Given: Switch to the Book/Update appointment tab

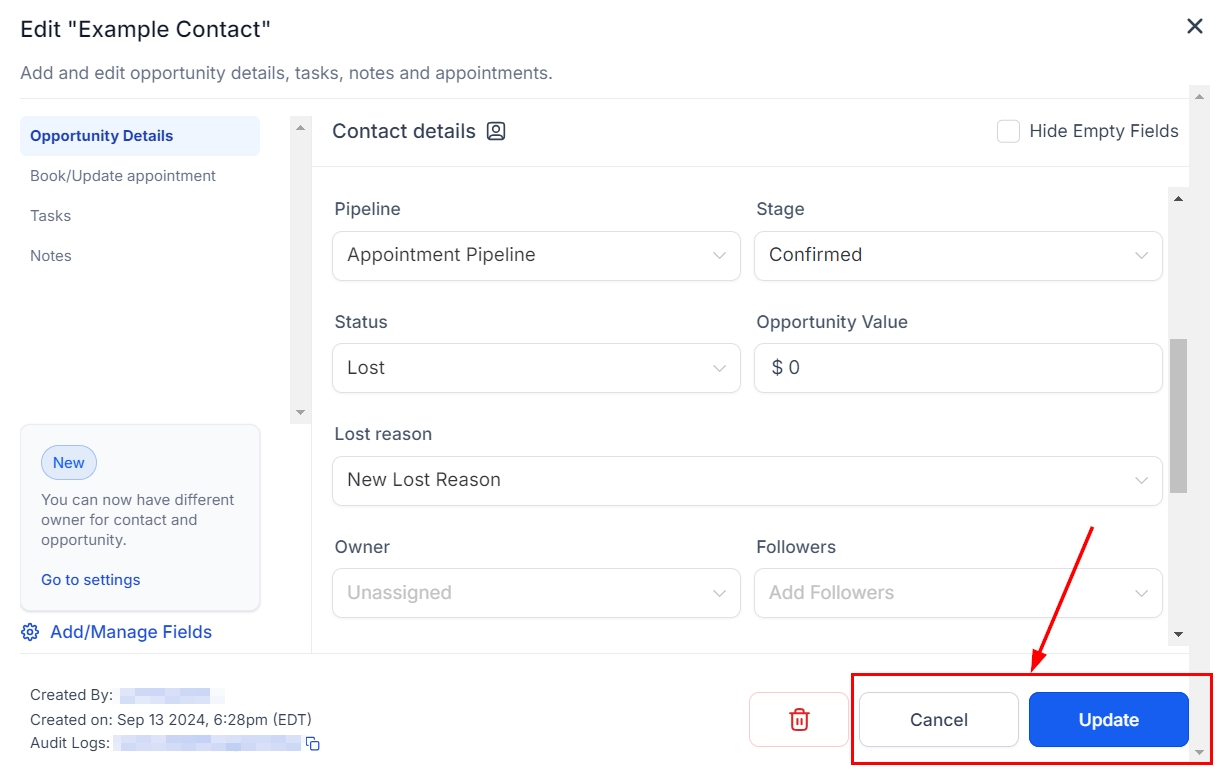Looking at the screenshot, I should point(123,176).
